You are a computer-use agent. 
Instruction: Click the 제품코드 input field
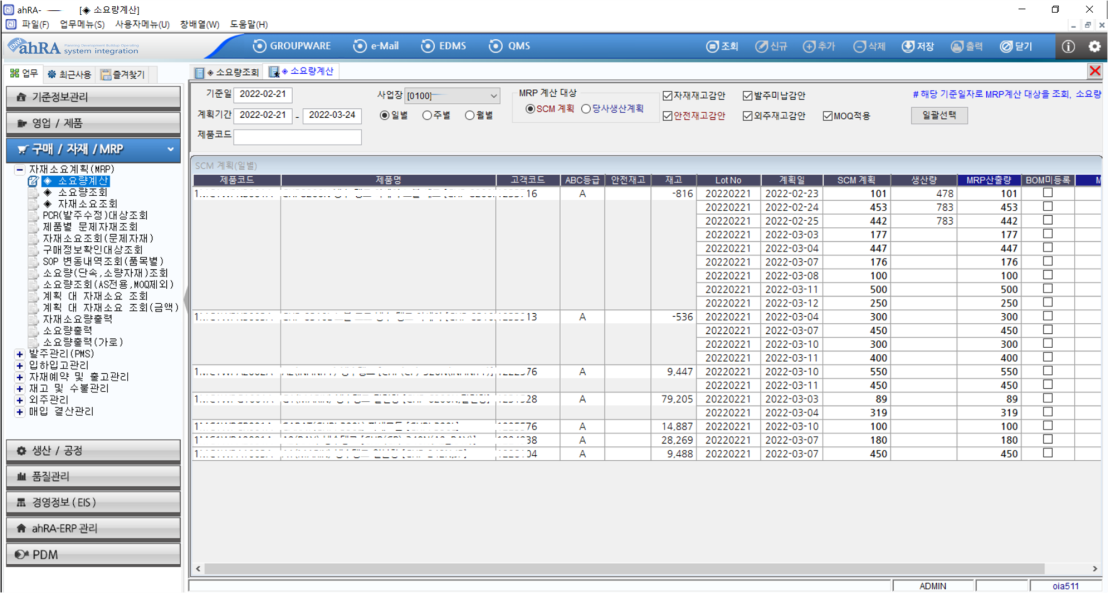(x=297, y=136)
